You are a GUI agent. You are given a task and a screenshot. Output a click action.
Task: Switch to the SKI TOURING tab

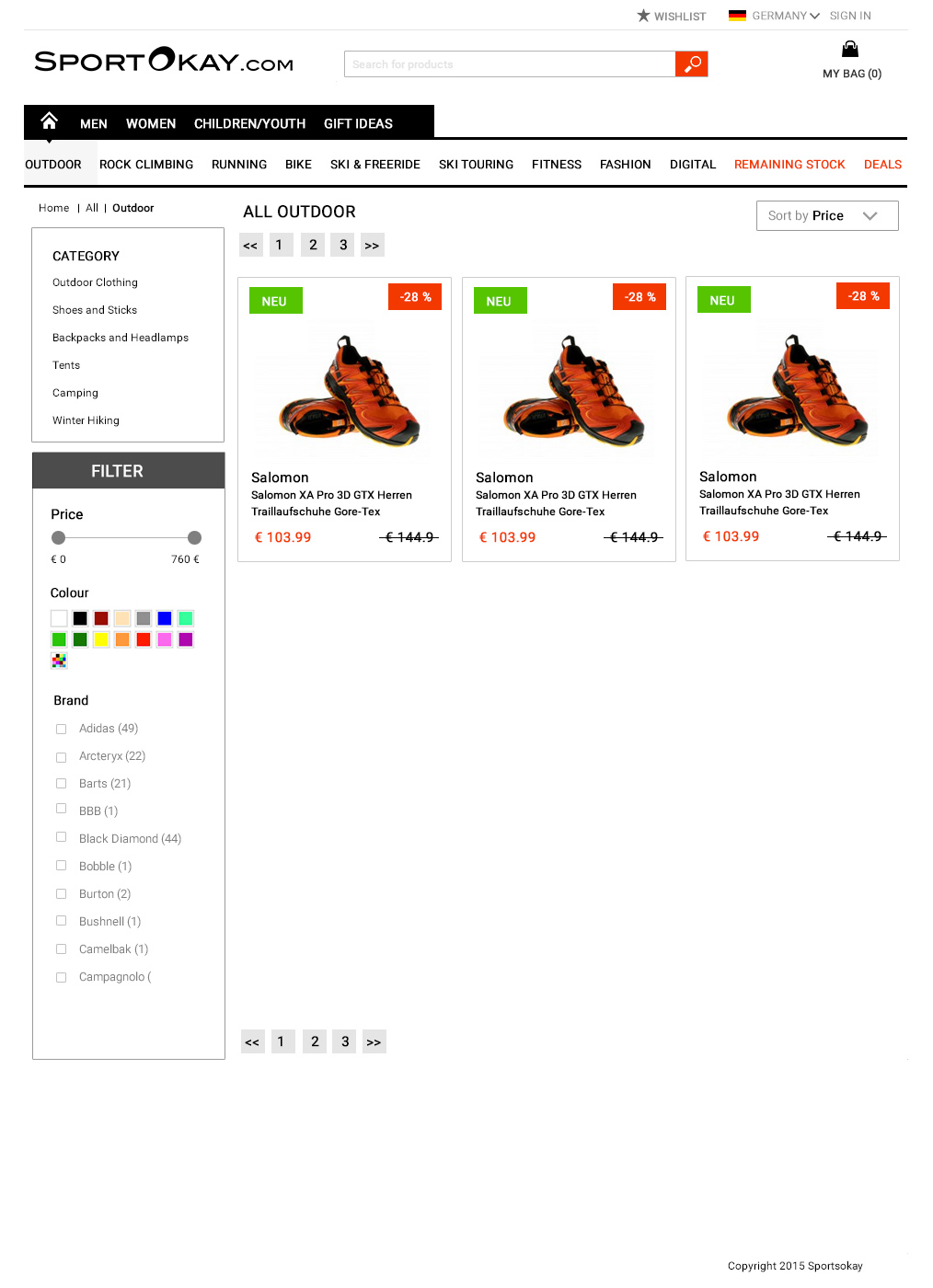pyautogui.click(x=476, y=165)
